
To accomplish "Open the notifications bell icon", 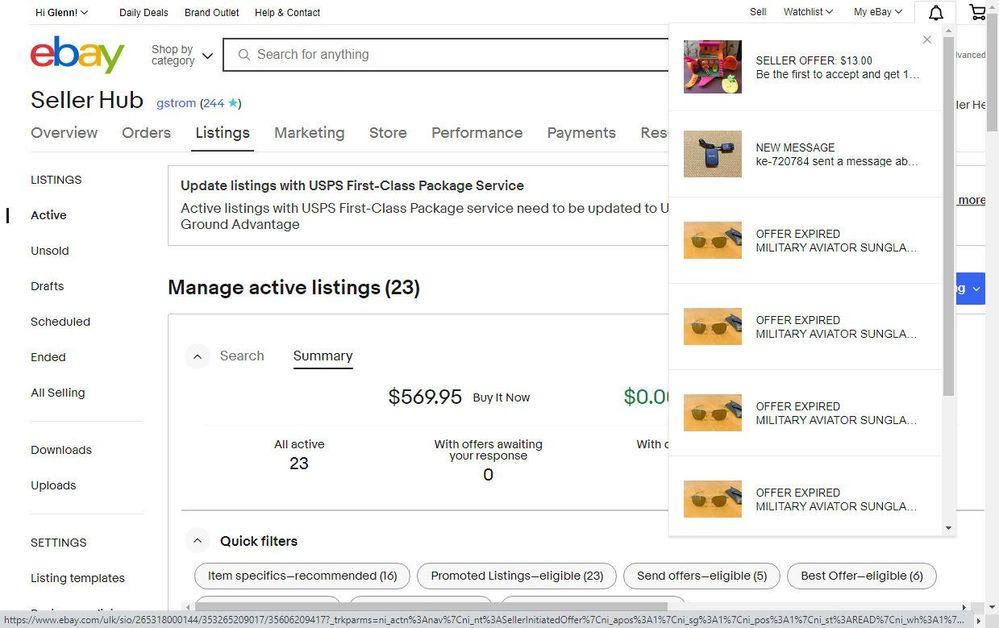I will click(x=935, y=13).
